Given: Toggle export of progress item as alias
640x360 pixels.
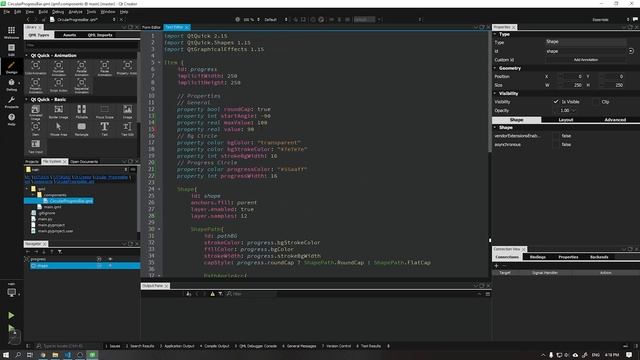Looking at the screenshot, I should 99,259.
